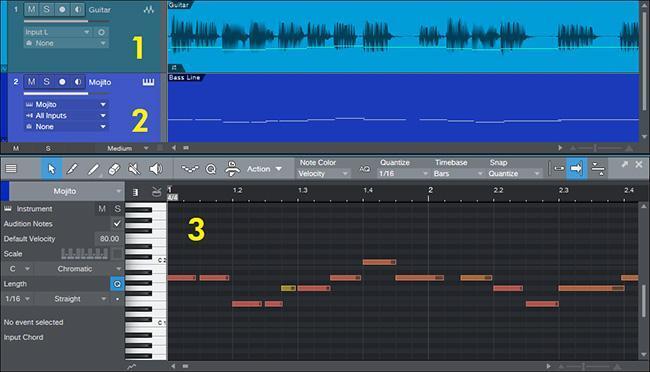The image size is (650, 372).
Task: Mute the Guitar track
Action: [32, 10]
